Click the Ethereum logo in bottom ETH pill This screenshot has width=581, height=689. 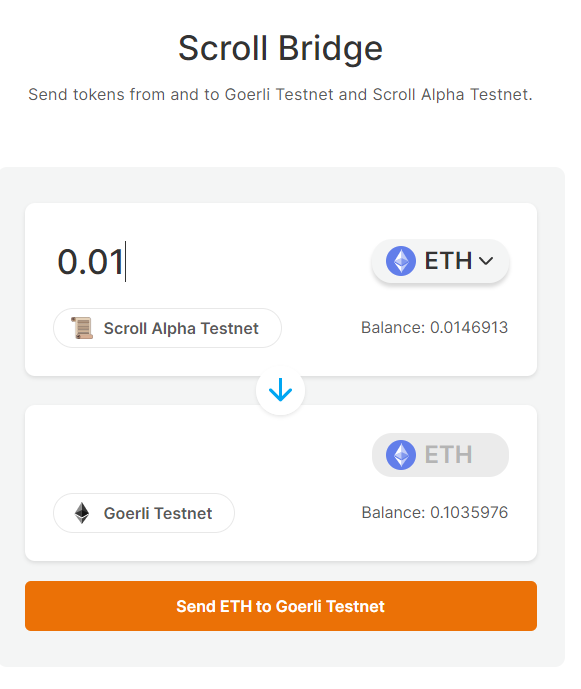(x=401, y=455)
